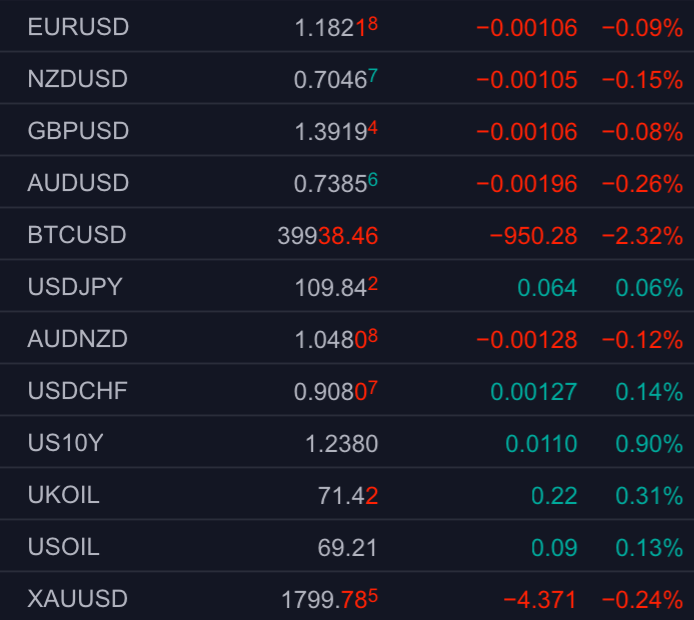Image resolution: width=694 pixels, height=620 pixels.
Task: Click USDJPY last price 109.84
Action: click(335, 288)
